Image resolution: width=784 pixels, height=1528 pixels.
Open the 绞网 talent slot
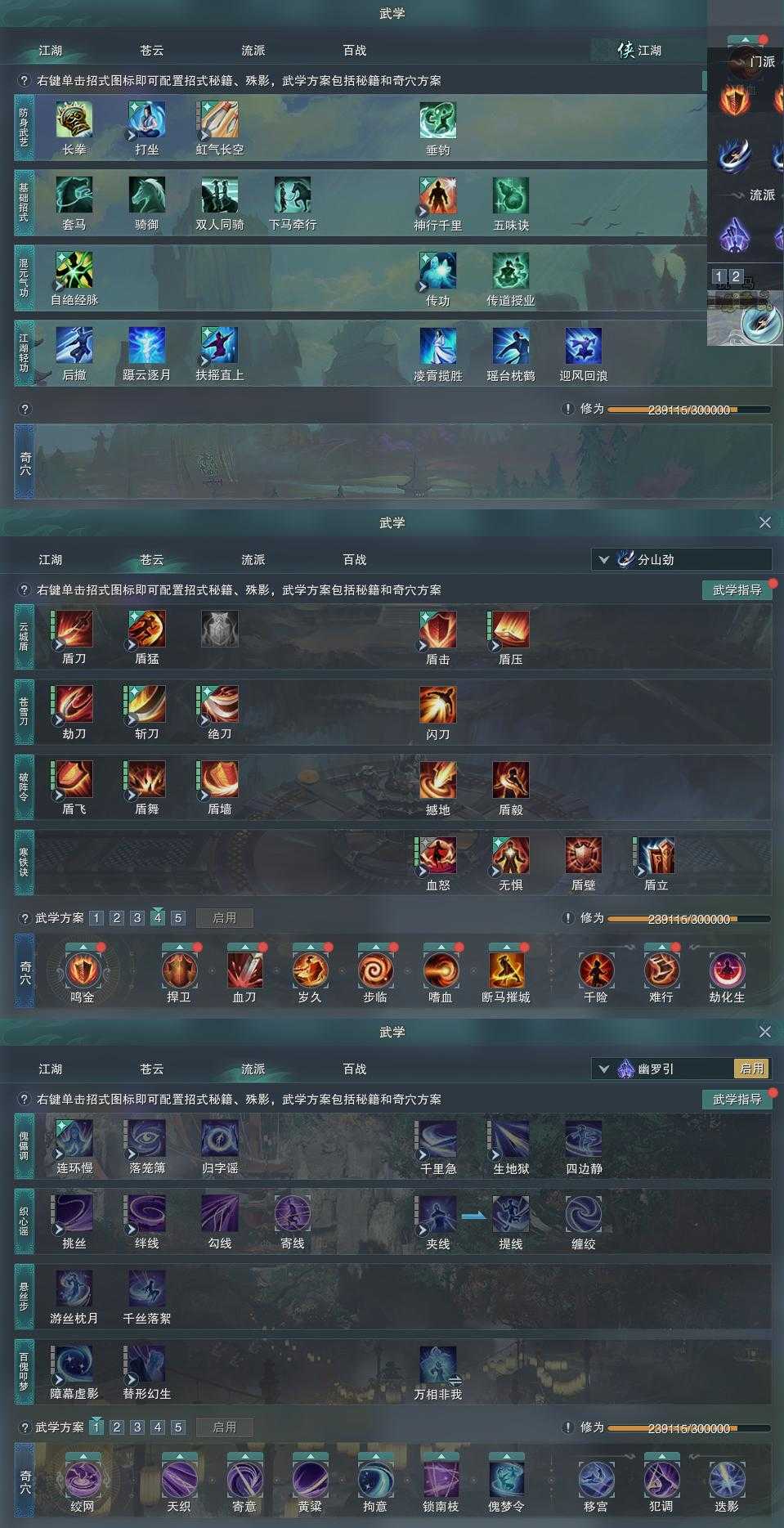coord(83,1479)
